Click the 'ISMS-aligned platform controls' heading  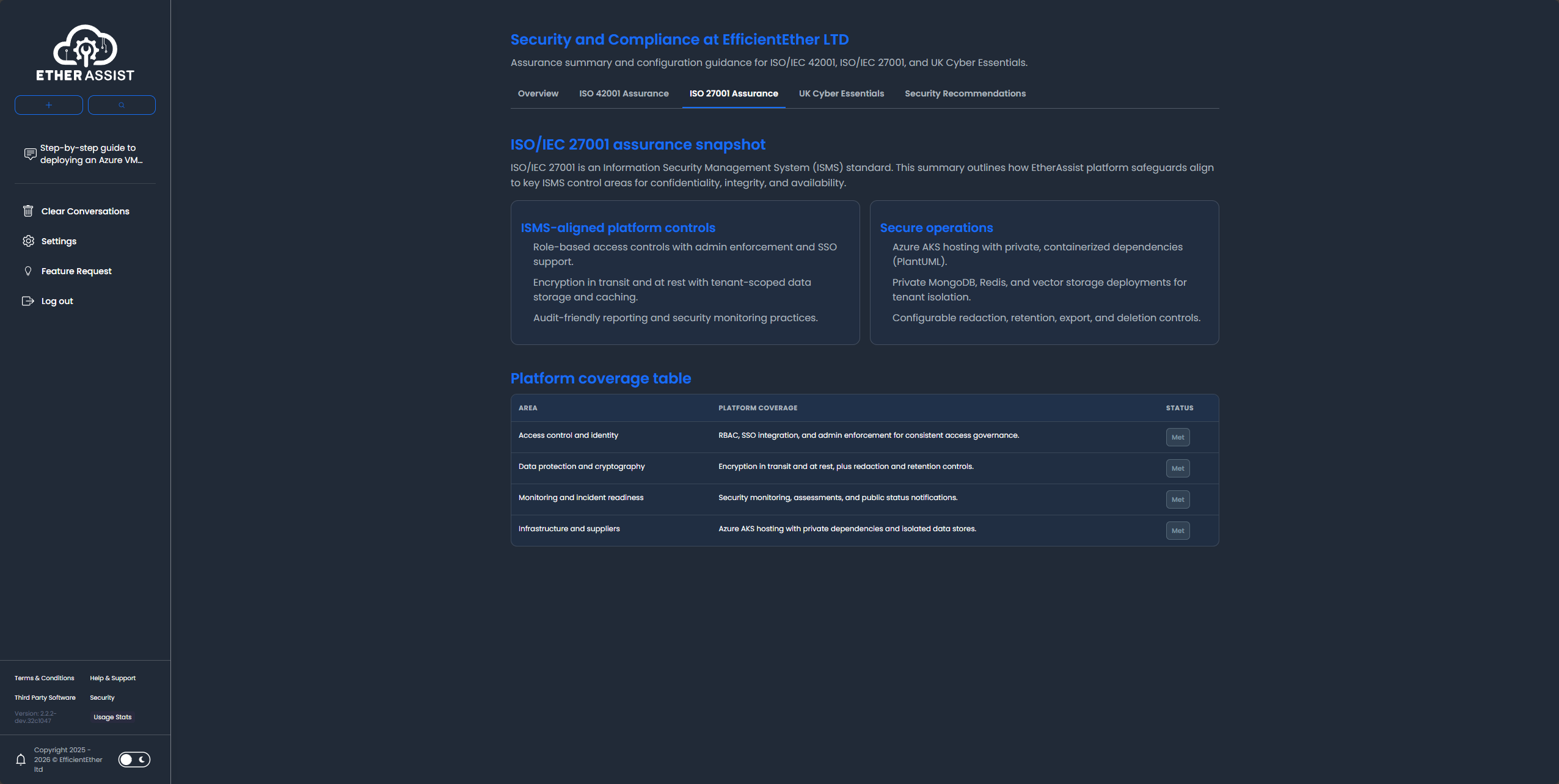(618, 228)
